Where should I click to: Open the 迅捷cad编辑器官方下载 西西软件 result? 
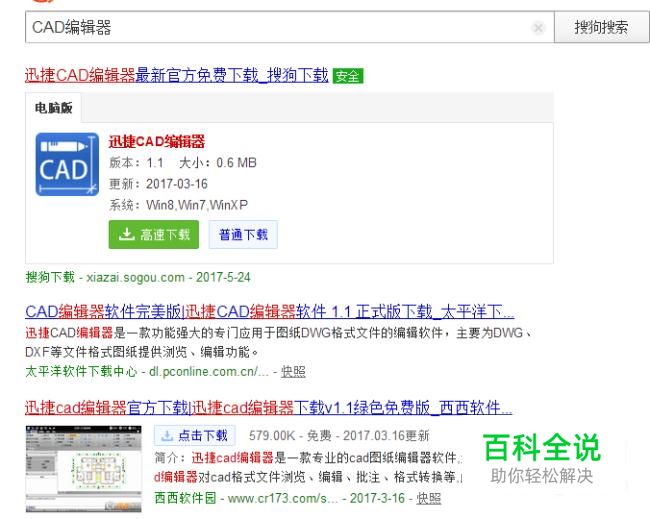[x=268, y=407]
